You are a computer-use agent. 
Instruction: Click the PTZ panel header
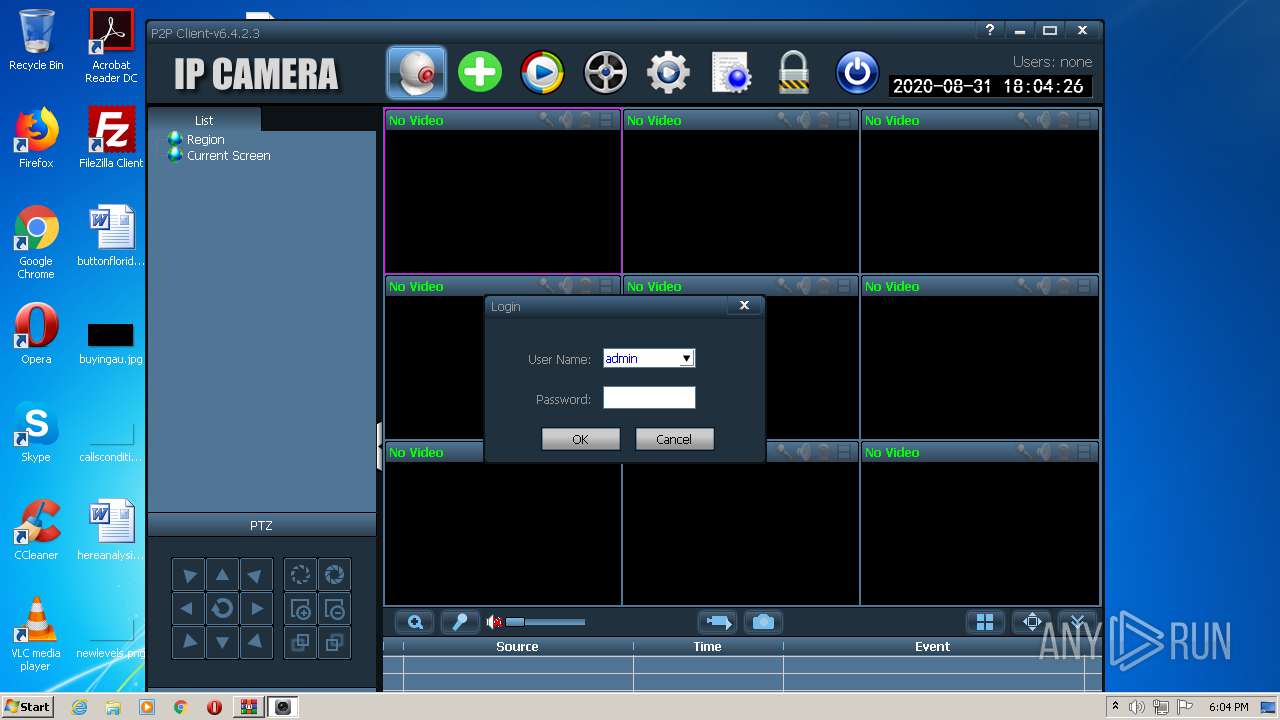pos(261,525)
